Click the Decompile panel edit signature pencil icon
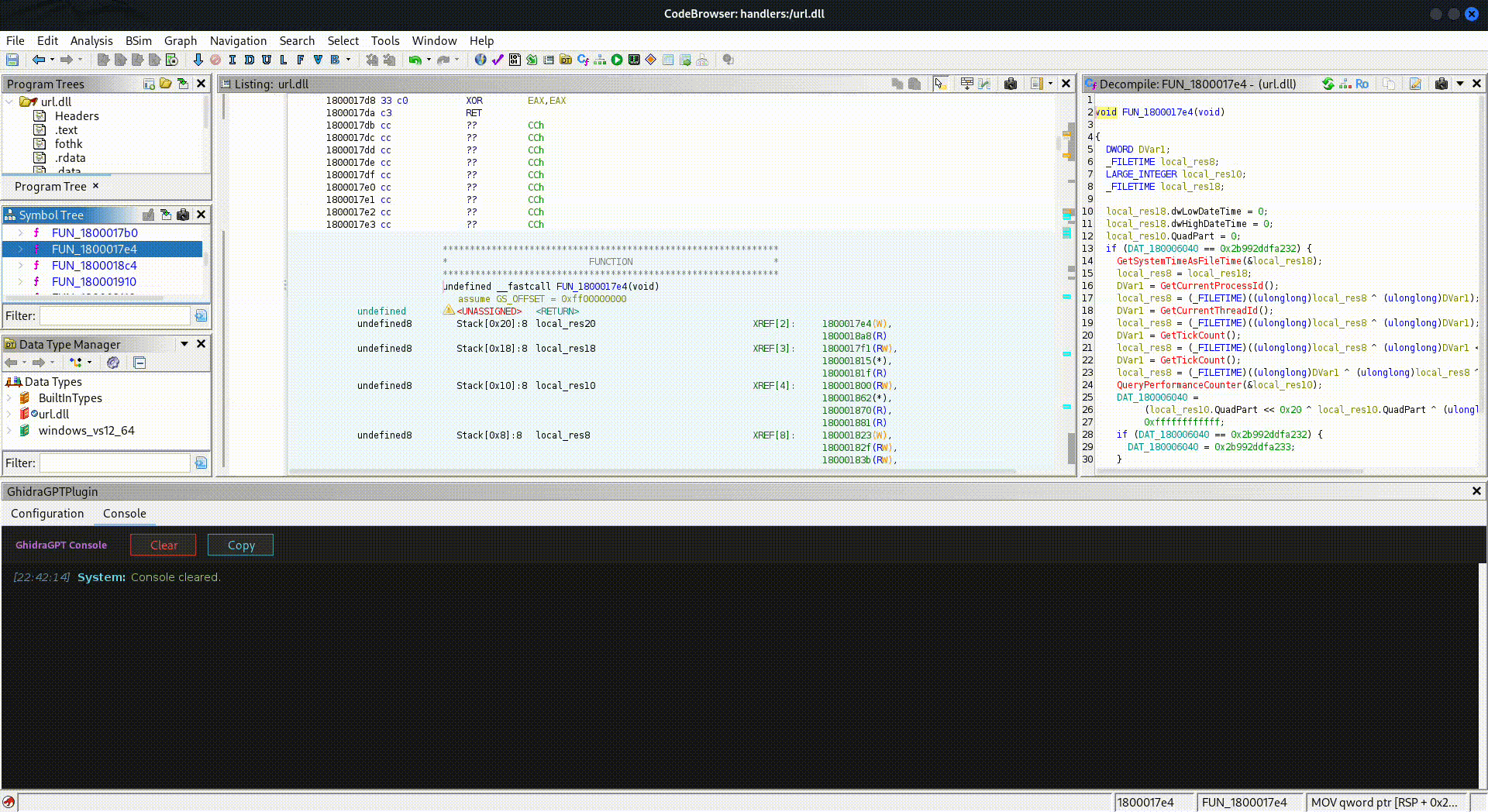Screen dimensions: 1488x812 pyautogui.click(x=1415, y=84)
